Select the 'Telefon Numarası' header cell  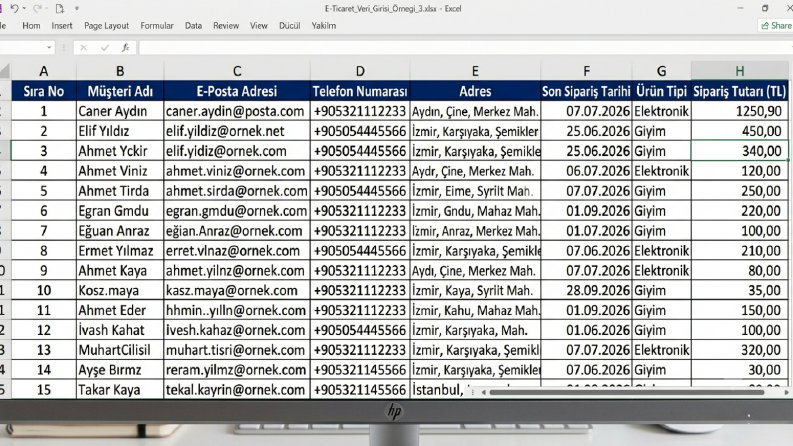(360, 91)
